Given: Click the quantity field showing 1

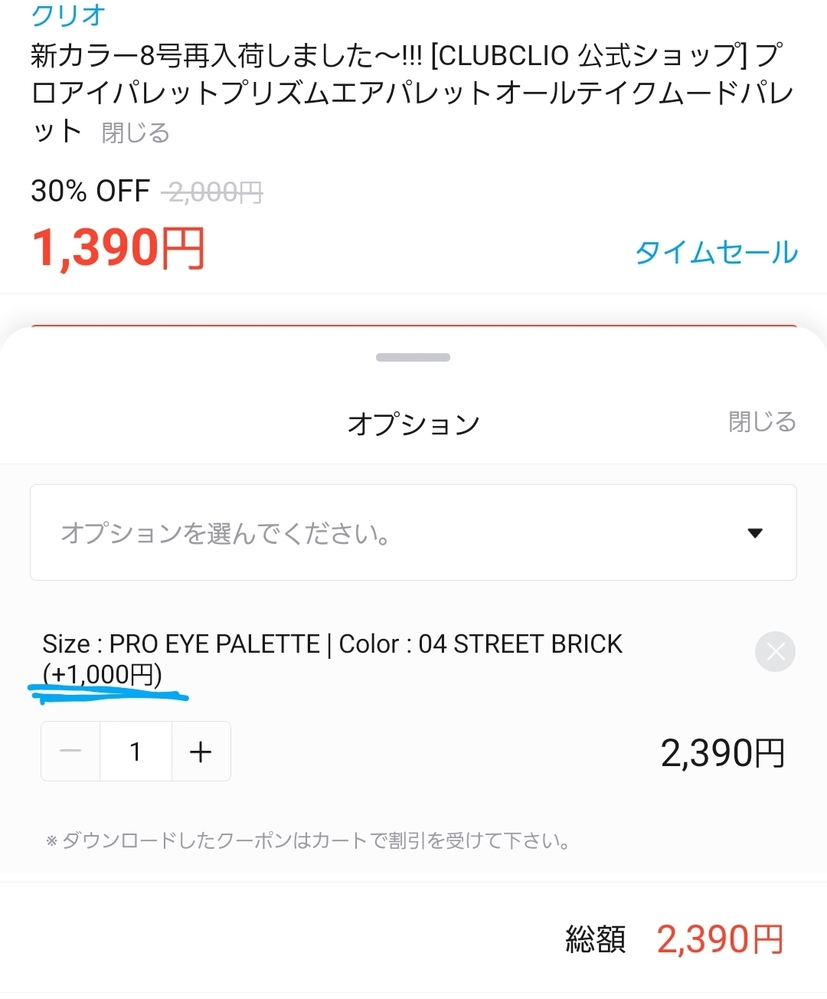Looking at the screenshot, I should (136, 751).
